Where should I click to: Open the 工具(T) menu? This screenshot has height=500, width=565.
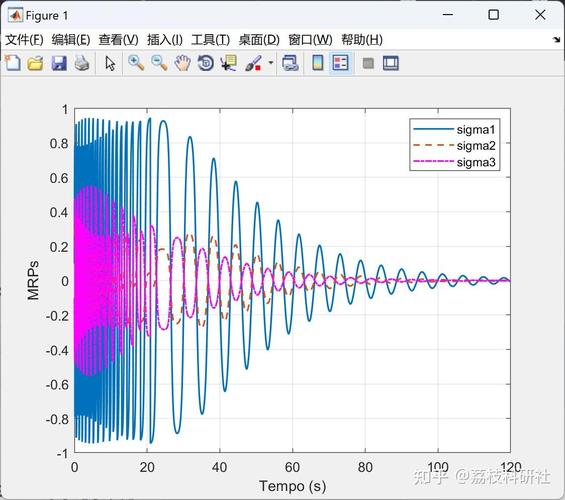point(210,40)
